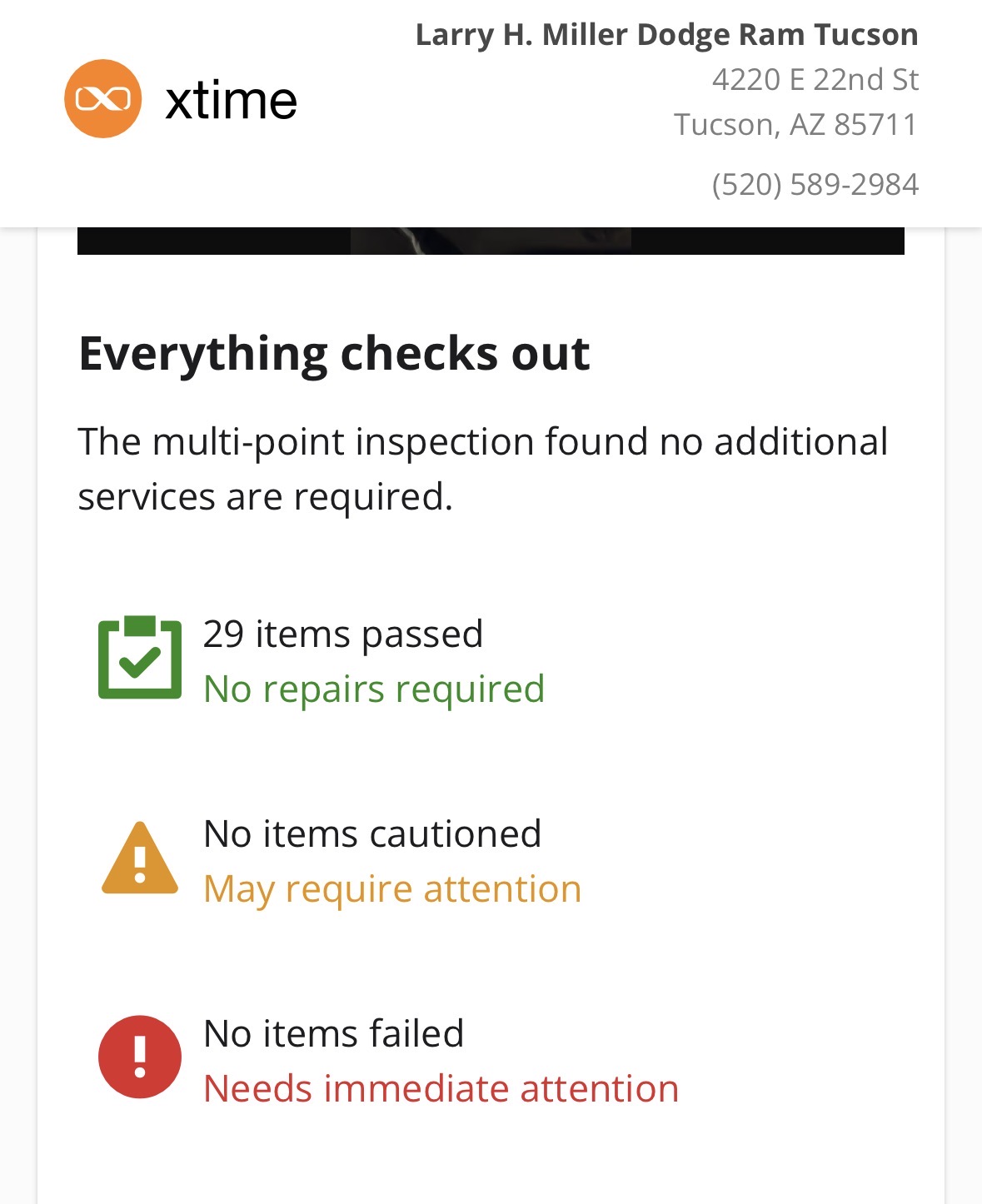Click the orange xtime infinity logo
This screenshot has width=982, height=1204.
pos(102,98)
